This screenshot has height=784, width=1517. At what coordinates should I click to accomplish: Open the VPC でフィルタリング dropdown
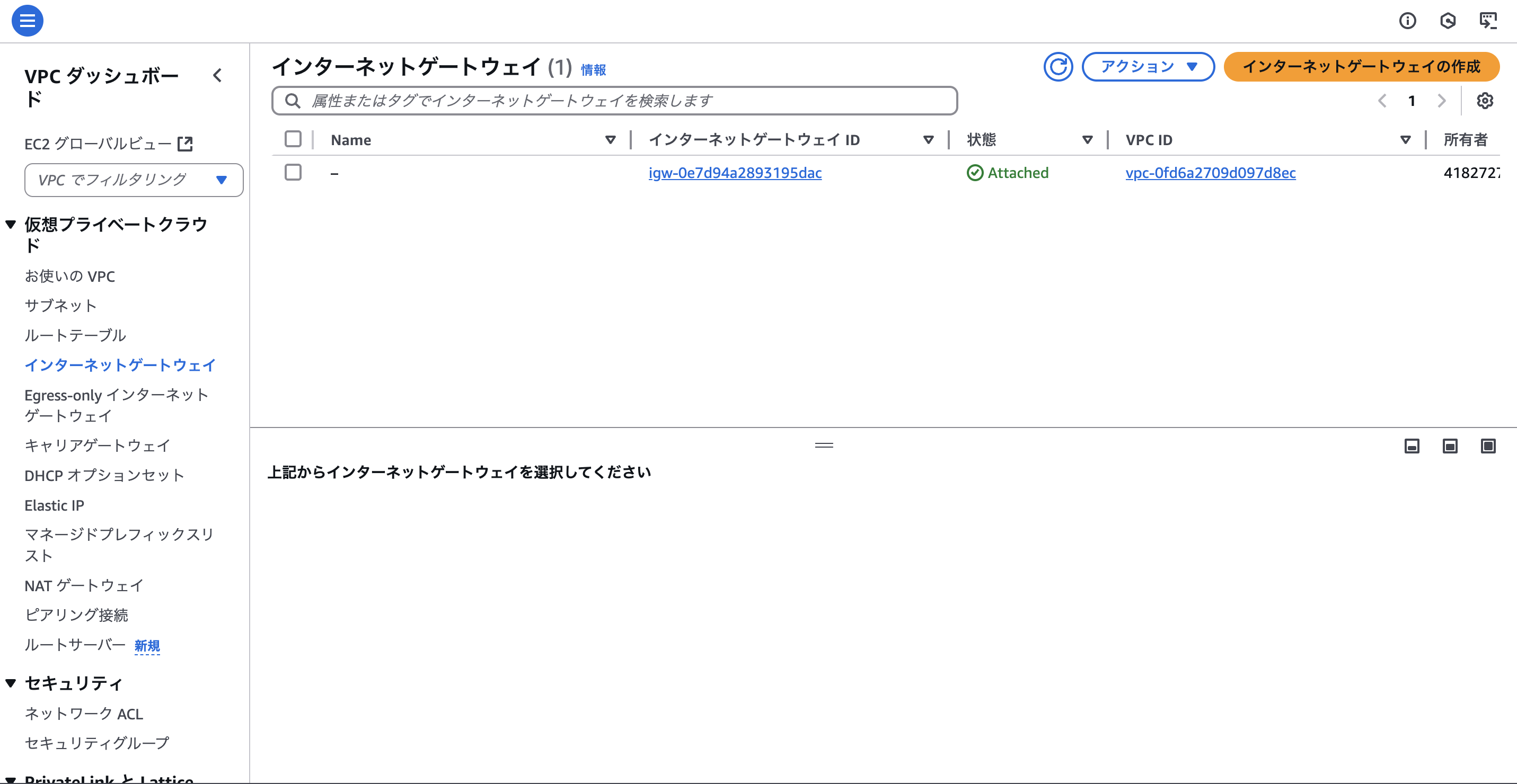134,180
